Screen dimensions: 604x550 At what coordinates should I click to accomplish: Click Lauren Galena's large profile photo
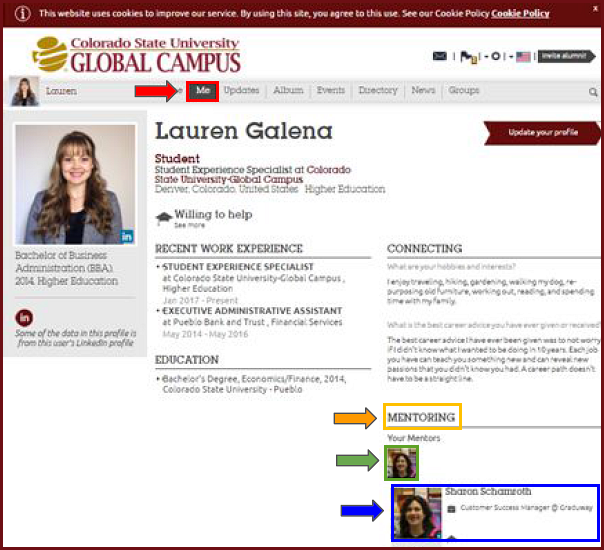76,184
